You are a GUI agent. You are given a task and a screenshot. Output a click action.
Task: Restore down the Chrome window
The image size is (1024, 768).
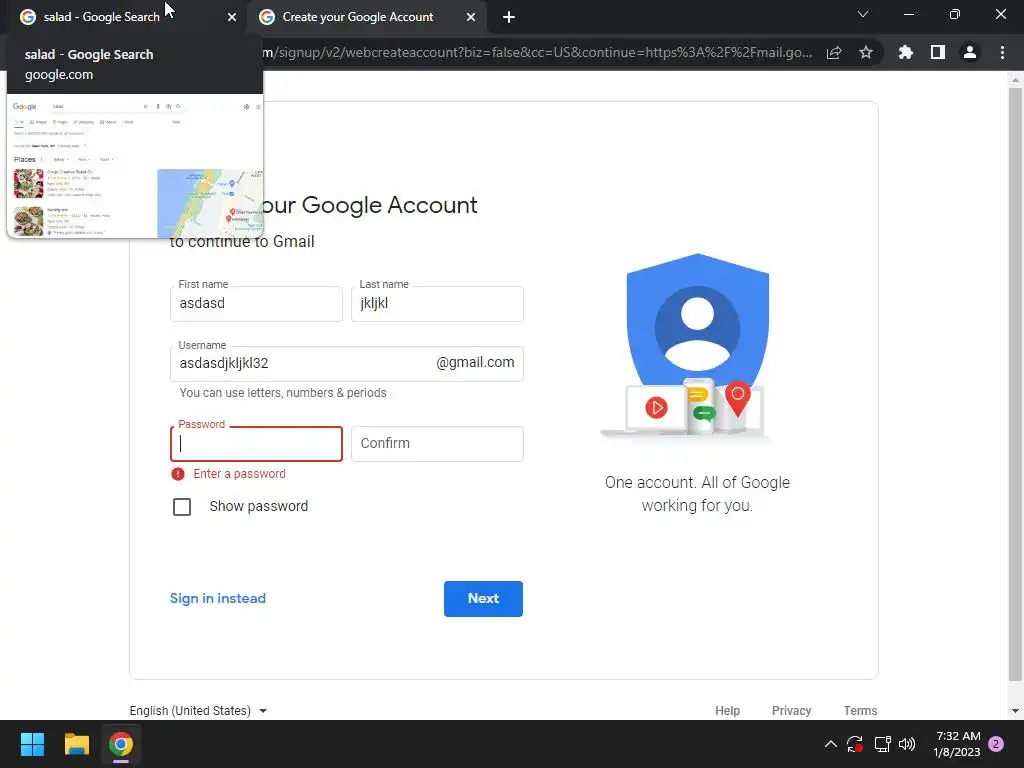click(955, 14)
